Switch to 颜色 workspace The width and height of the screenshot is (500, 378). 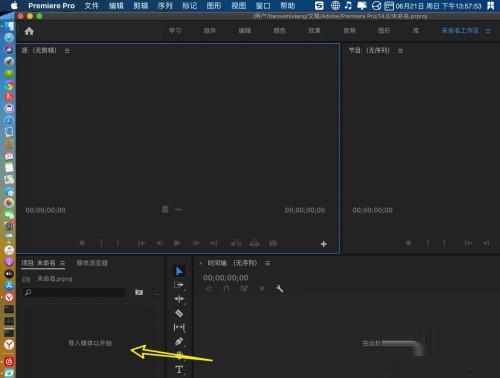[x=279, y=31]
